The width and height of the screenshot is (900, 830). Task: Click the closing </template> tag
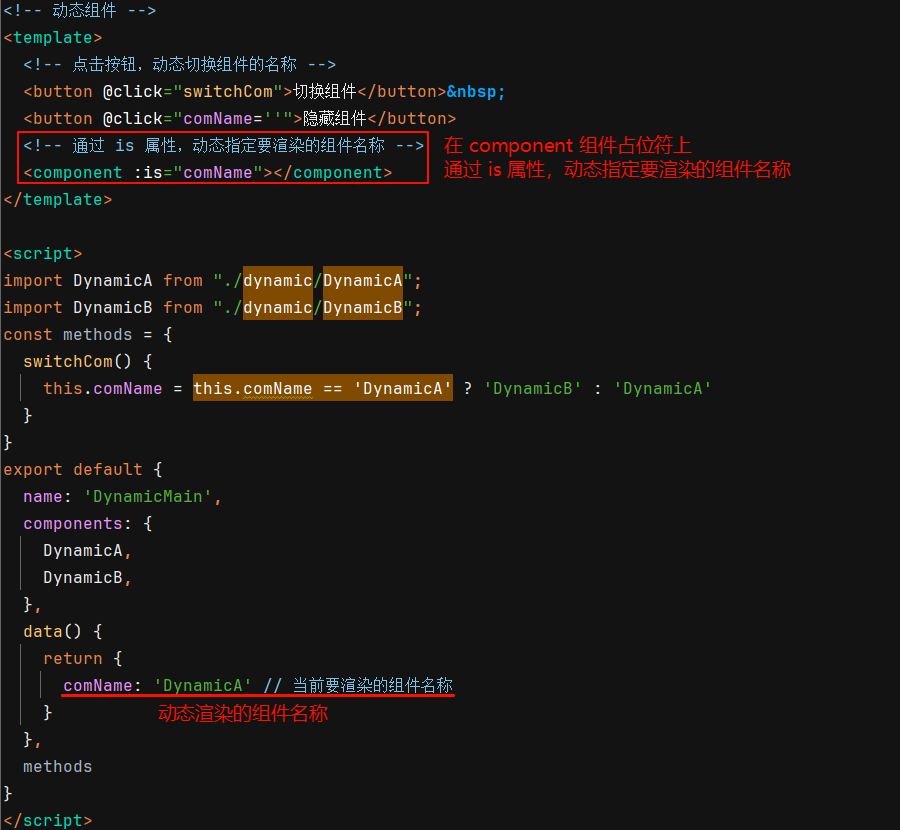coord(58,200)
